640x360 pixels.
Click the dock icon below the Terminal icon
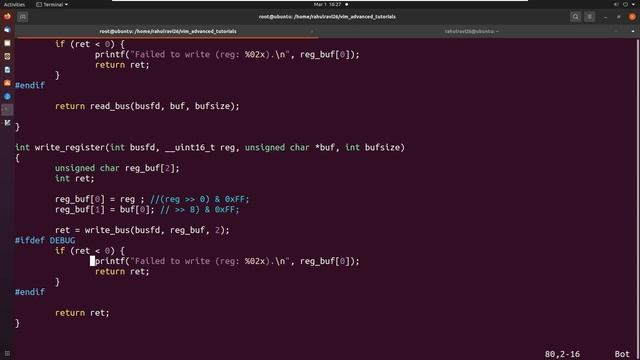pos(7,122)
